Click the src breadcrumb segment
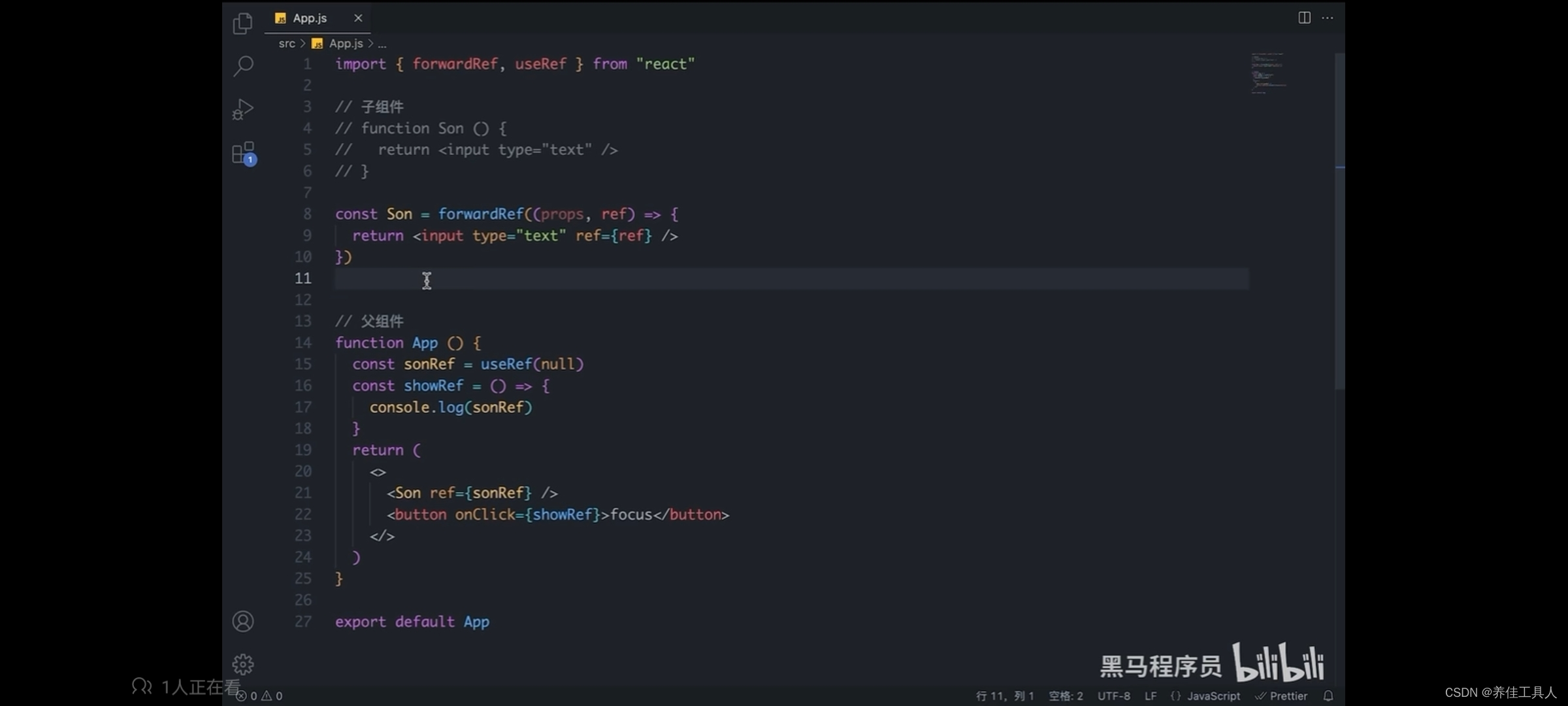Image resolution: width=1568 pixels, height=706 pixels. click(x=287, y=44)
